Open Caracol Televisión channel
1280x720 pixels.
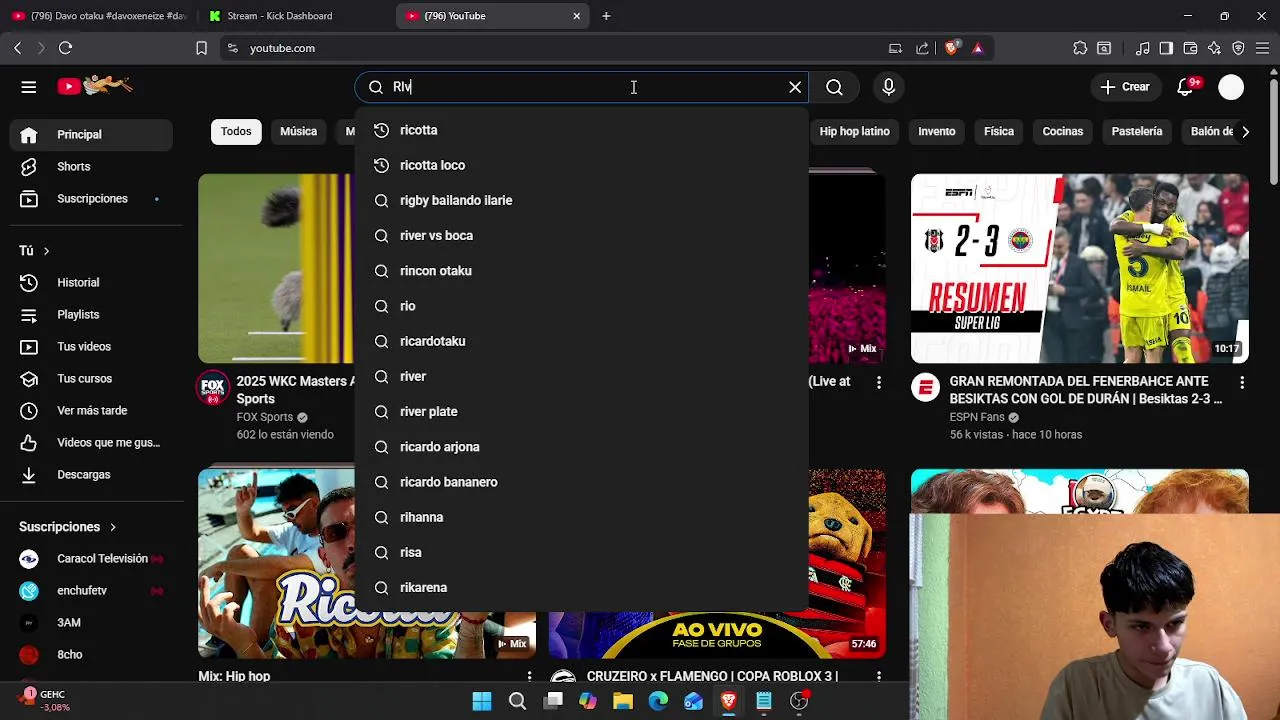pos(91,558)
